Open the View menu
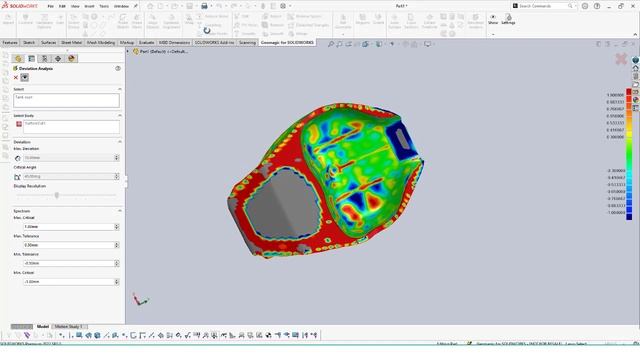 75,6
